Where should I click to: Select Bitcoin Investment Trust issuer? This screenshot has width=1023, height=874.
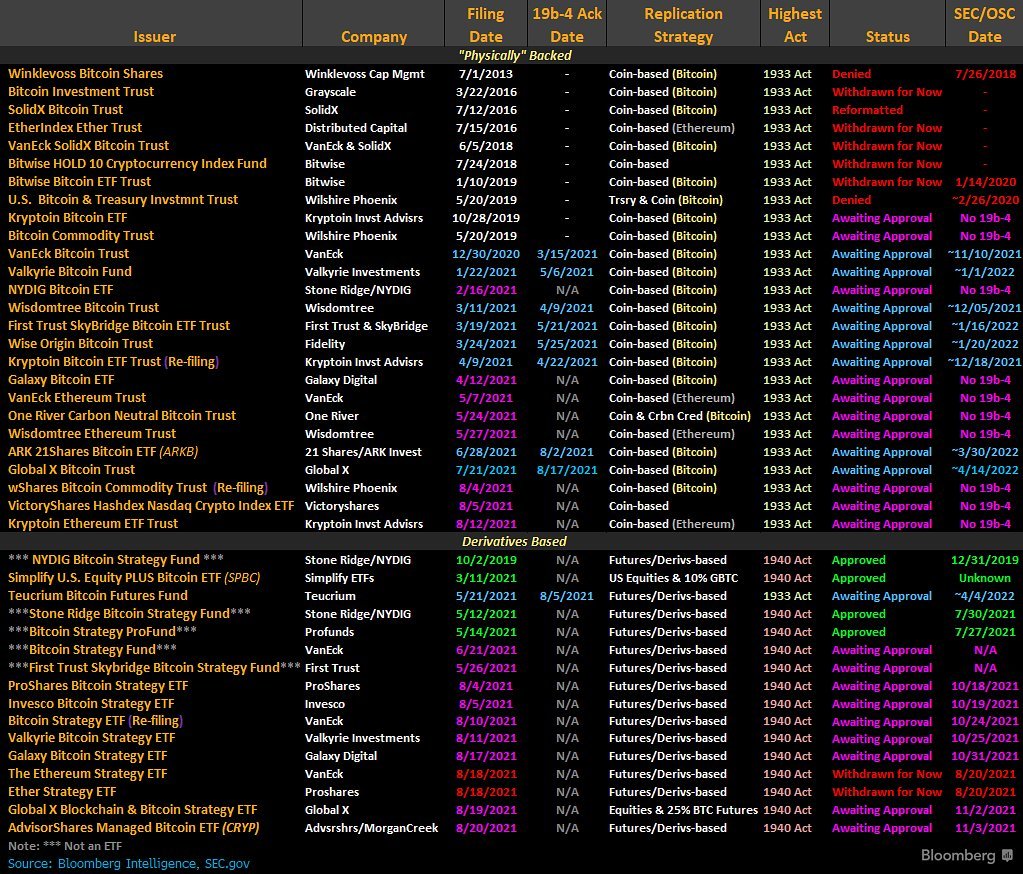pos(81,92)
